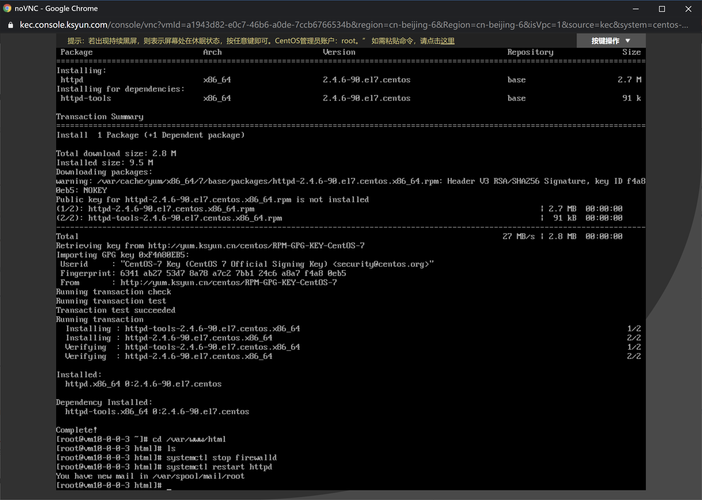
Task: Click 'Dependency Installed:' heading
Action: coord(104,402)
